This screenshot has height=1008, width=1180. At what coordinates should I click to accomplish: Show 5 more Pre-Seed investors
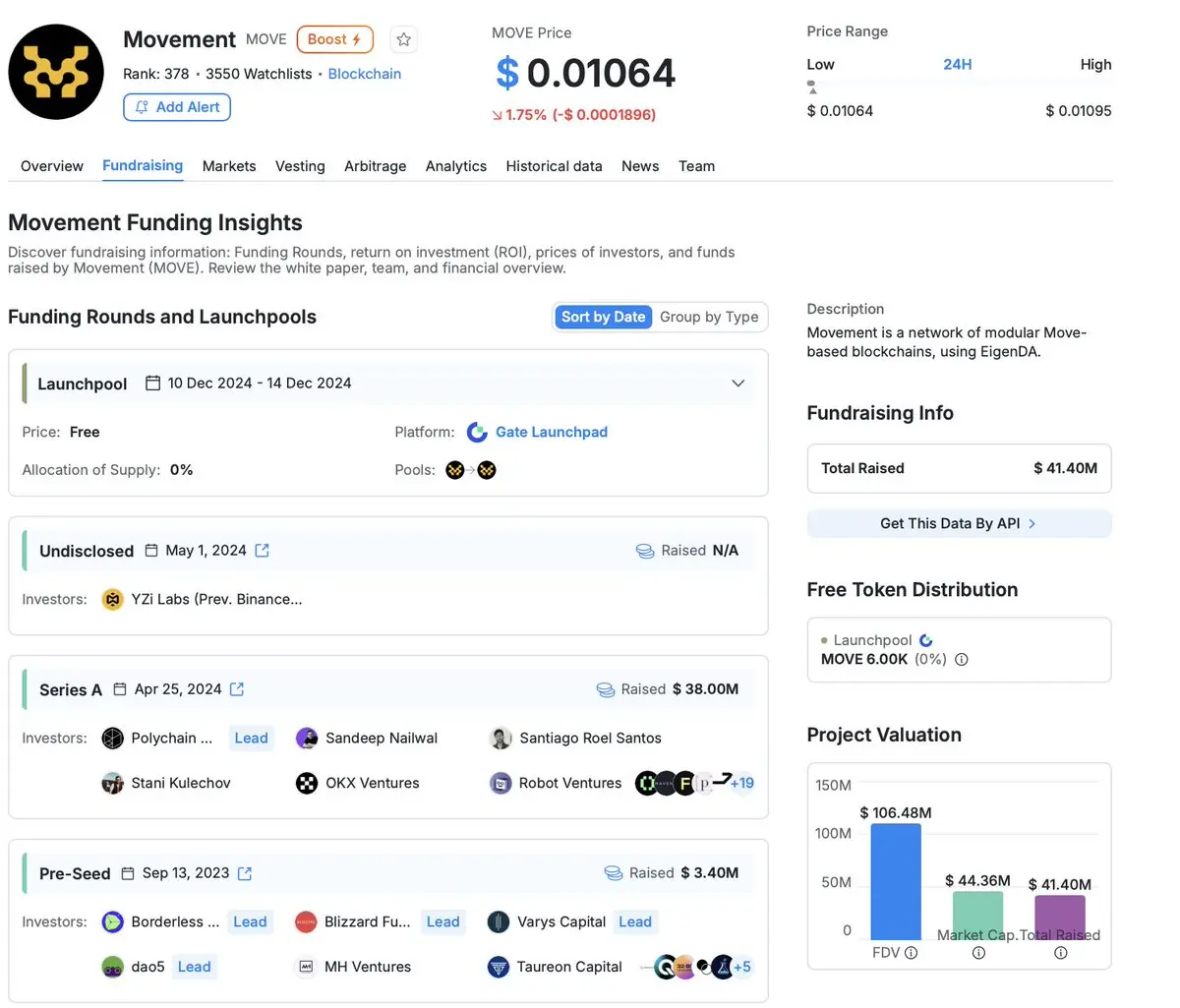click(742, 968)
